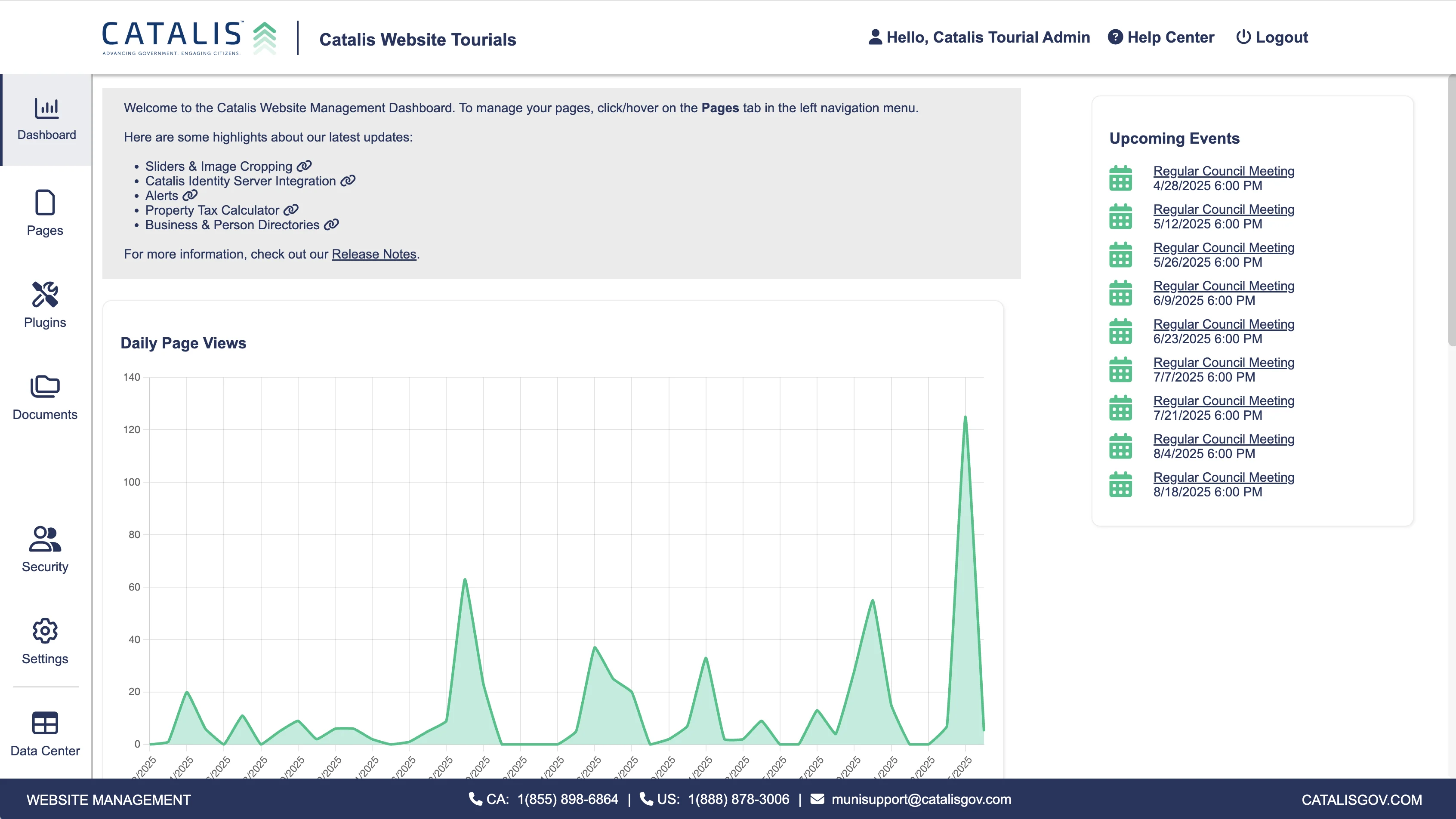Click link icon beside Property Tax Calculator
Image resolution: width=1456 pixels, height=819 pixels.
[290, 209]
